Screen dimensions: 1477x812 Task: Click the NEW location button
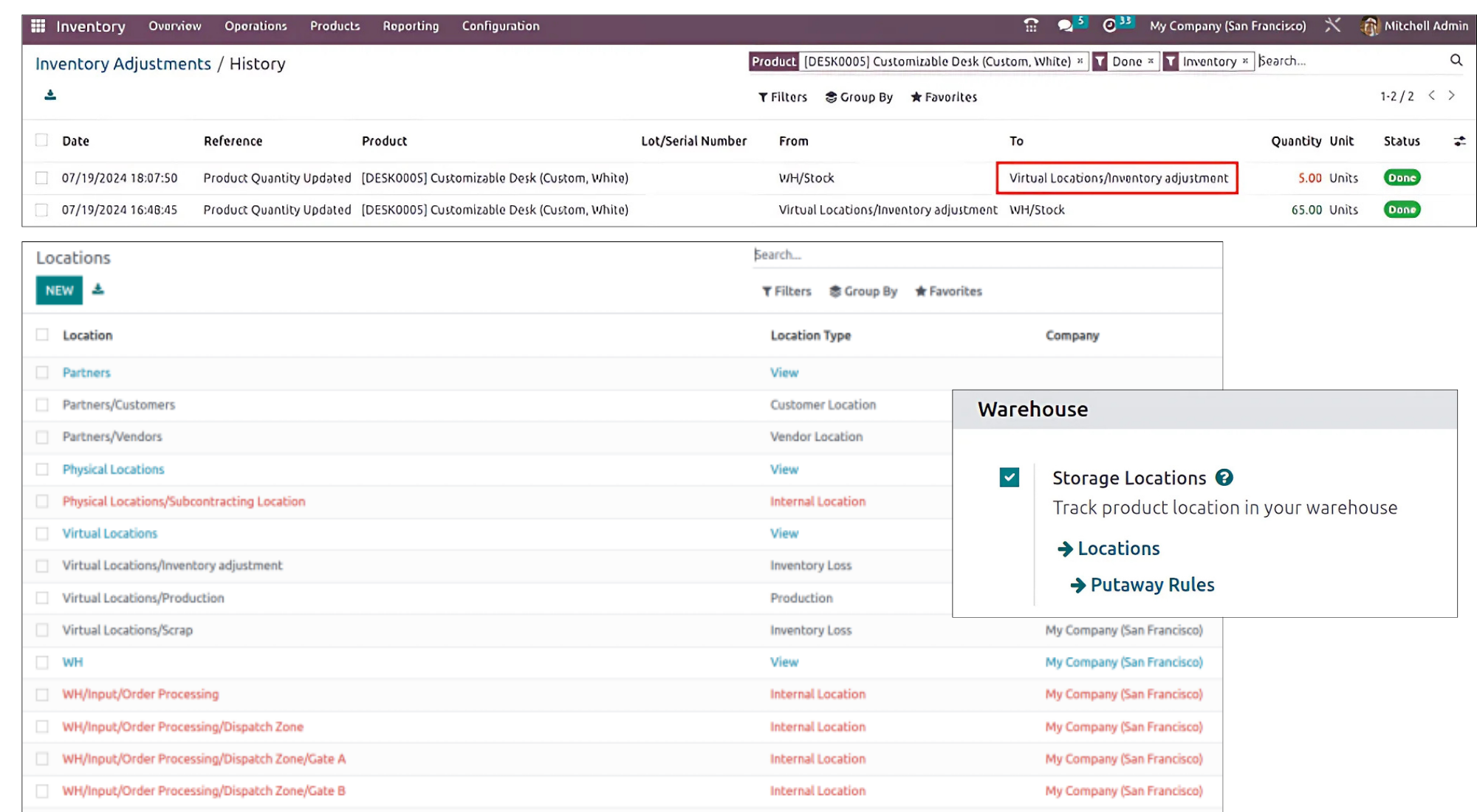point(59,290)
